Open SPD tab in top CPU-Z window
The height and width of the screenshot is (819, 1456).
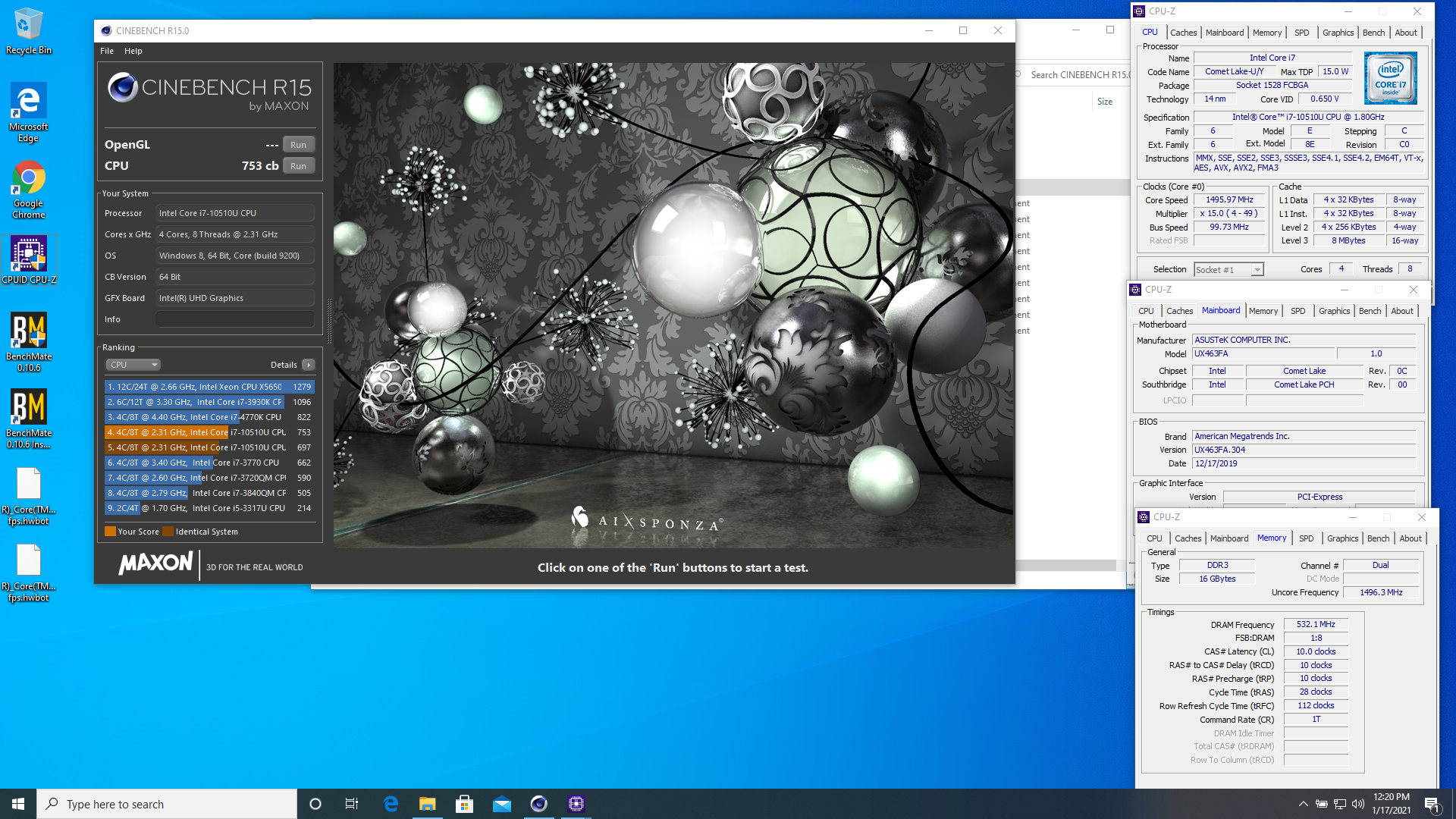coord(1302,33)
